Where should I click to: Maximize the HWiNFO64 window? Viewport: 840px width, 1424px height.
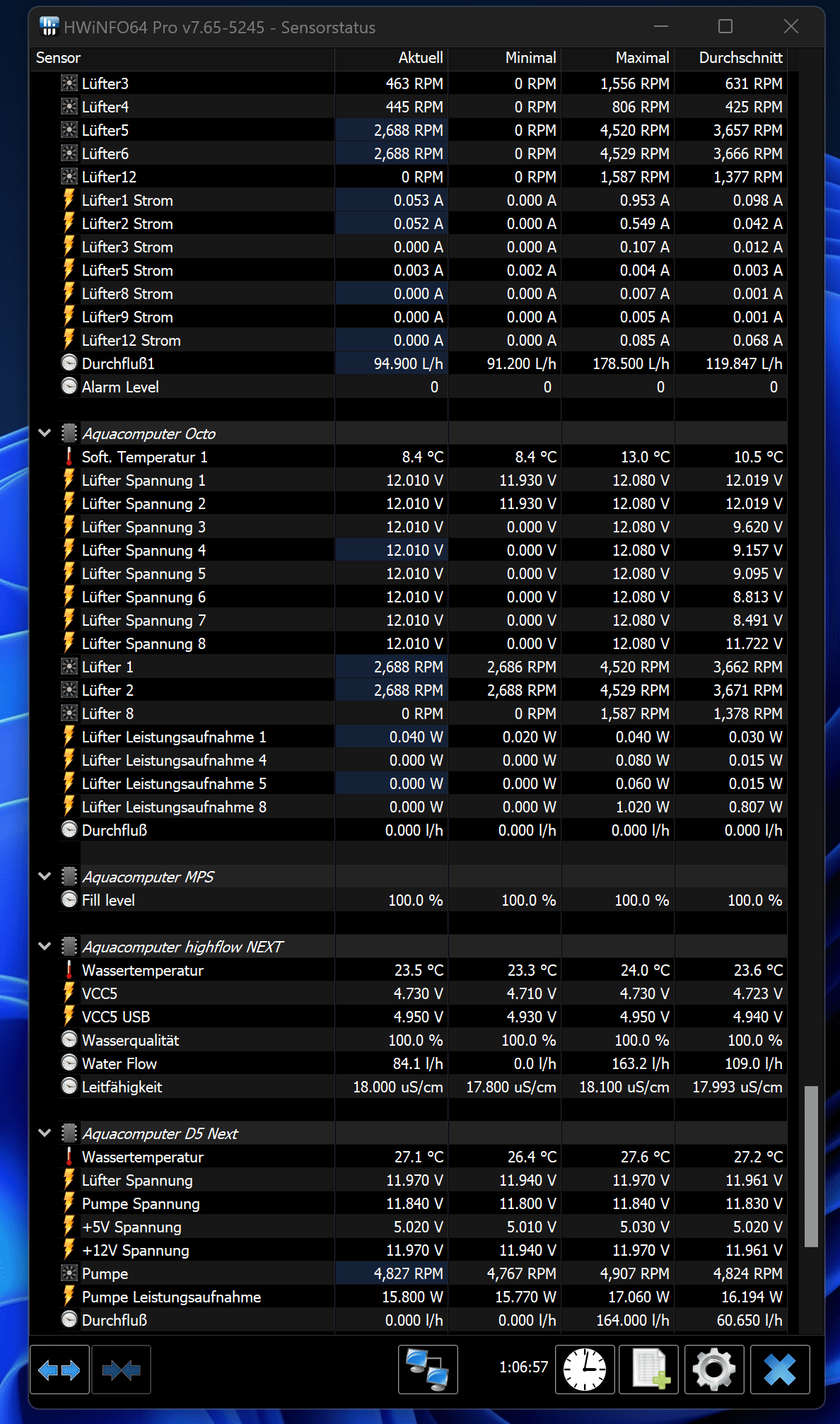(725, 27)
